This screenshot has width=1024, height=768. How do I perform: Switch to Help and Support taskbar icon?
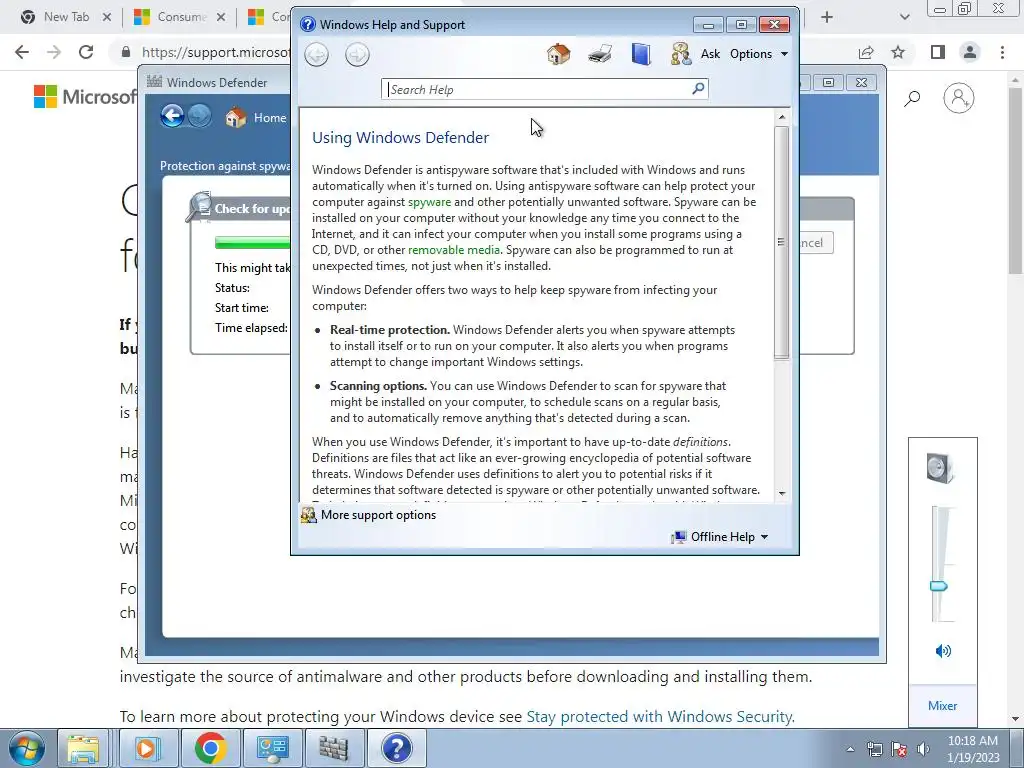(x=396, y=748)
